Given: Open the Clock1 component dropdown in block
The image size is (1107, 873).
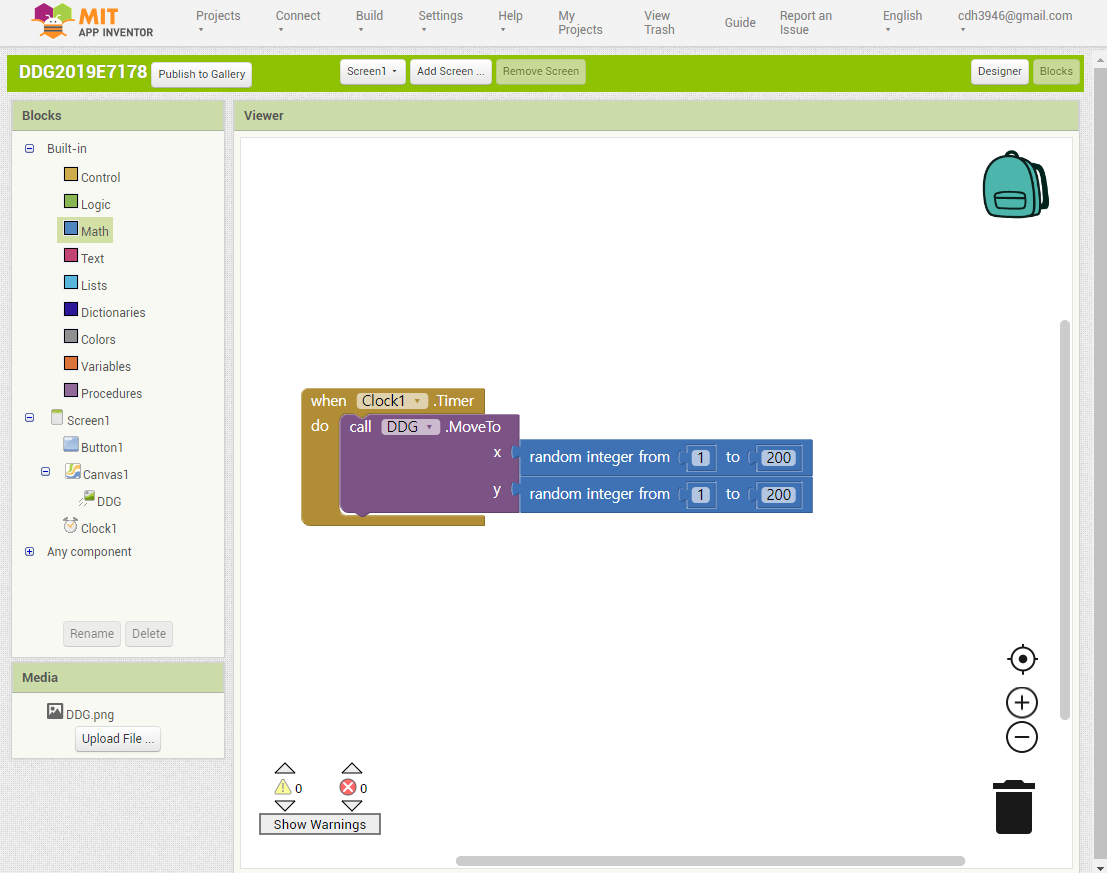Looking at the screenshot, I should (392, 401).
